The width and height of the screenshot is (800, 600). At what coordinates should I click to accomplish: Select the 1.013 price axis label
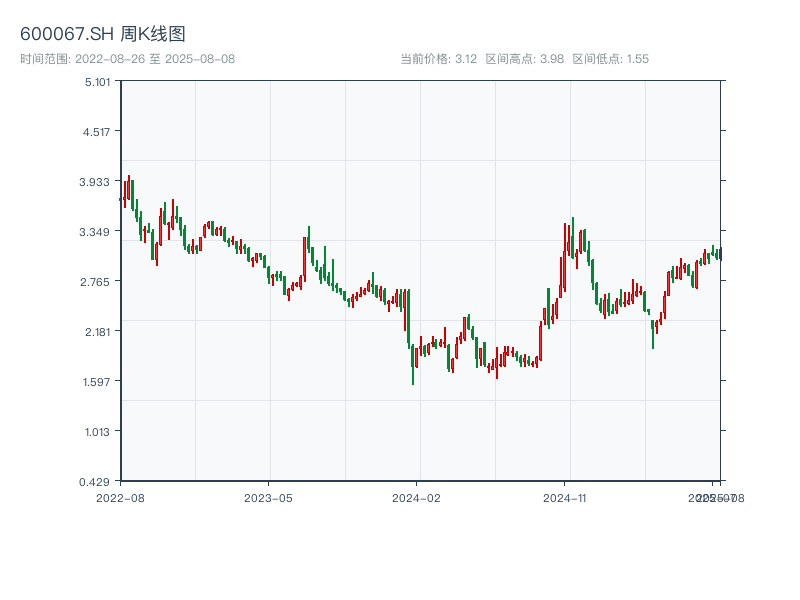[x=97, y=431]
